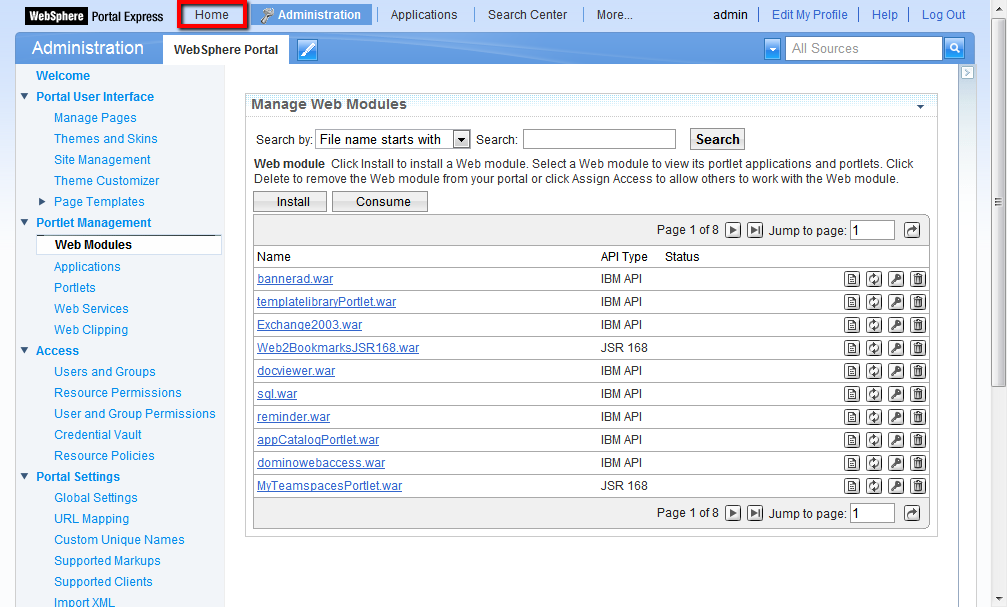The image size is (1007, 607).
Task: Click the side panel expand arrow at right edge
Action: [967, 73]
